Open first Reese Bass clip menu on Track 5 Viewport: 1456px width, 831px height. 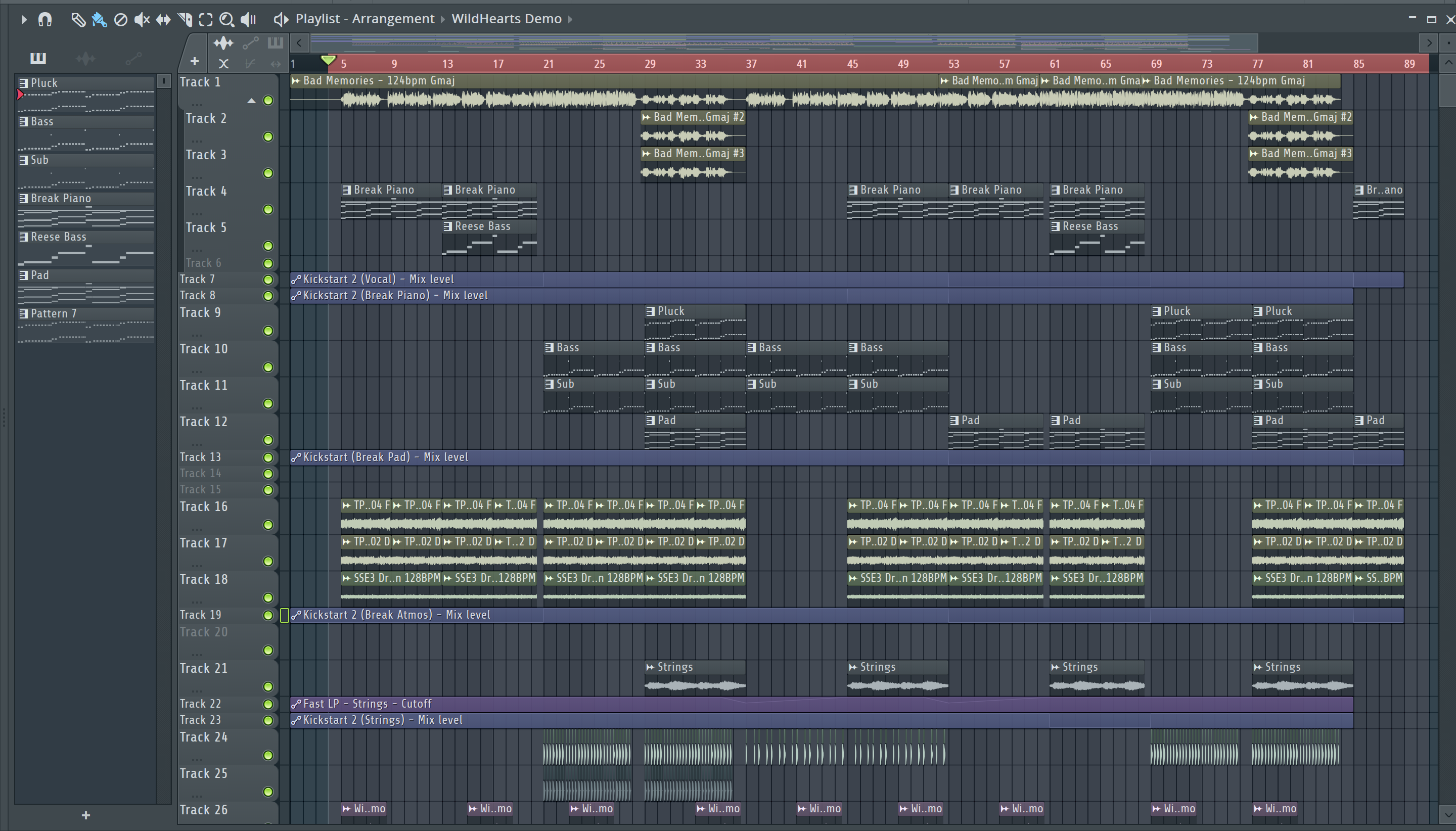(x=448, y=226)
